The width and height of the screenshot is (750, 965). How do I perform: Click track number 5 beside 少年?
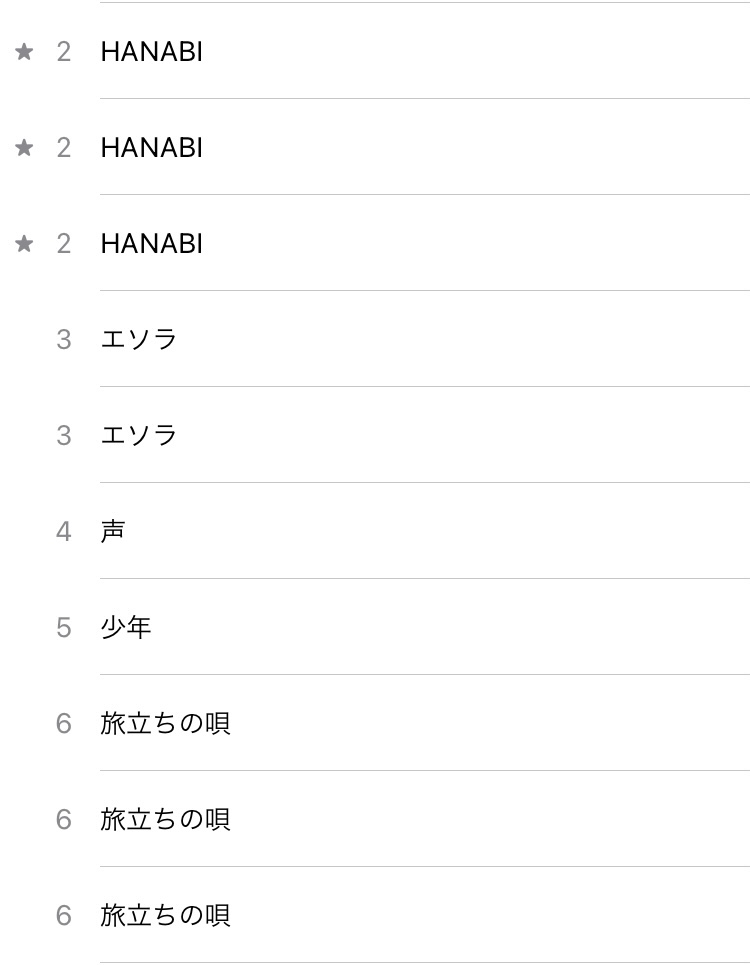click(64, 628)
